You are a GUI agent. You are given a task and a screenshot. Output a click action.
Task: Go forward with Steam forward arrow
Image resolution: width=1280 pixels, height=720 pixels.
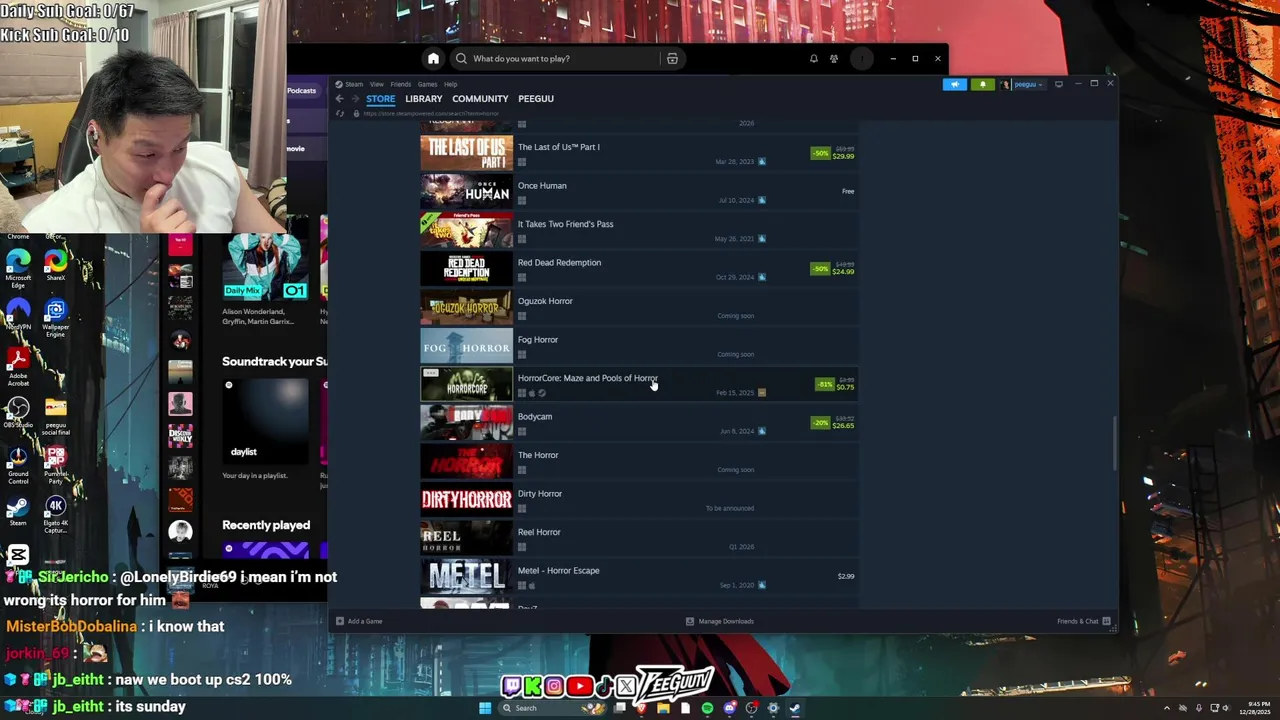pos(354,99)
